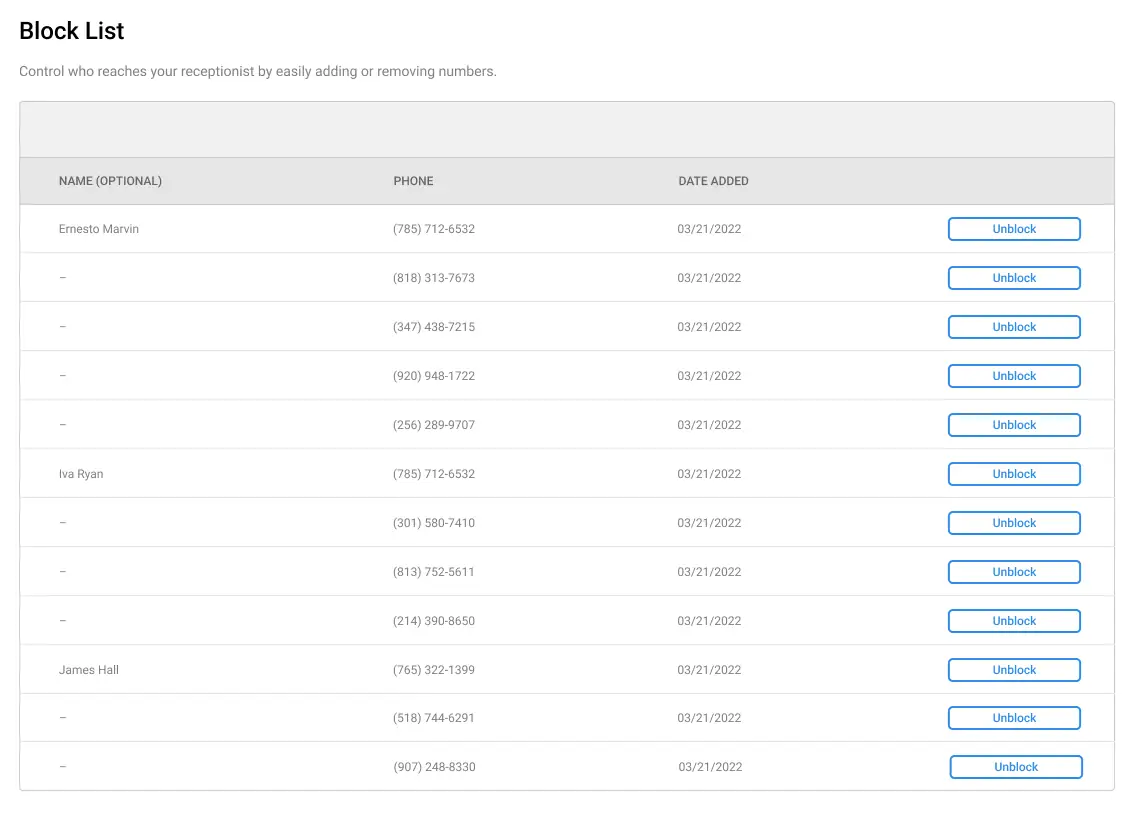Image resolution: width=1134 pixels, height=820 pixels.
Task: Unblock the (518) 744-6291 number
Action: click(x=1014, y=718)
